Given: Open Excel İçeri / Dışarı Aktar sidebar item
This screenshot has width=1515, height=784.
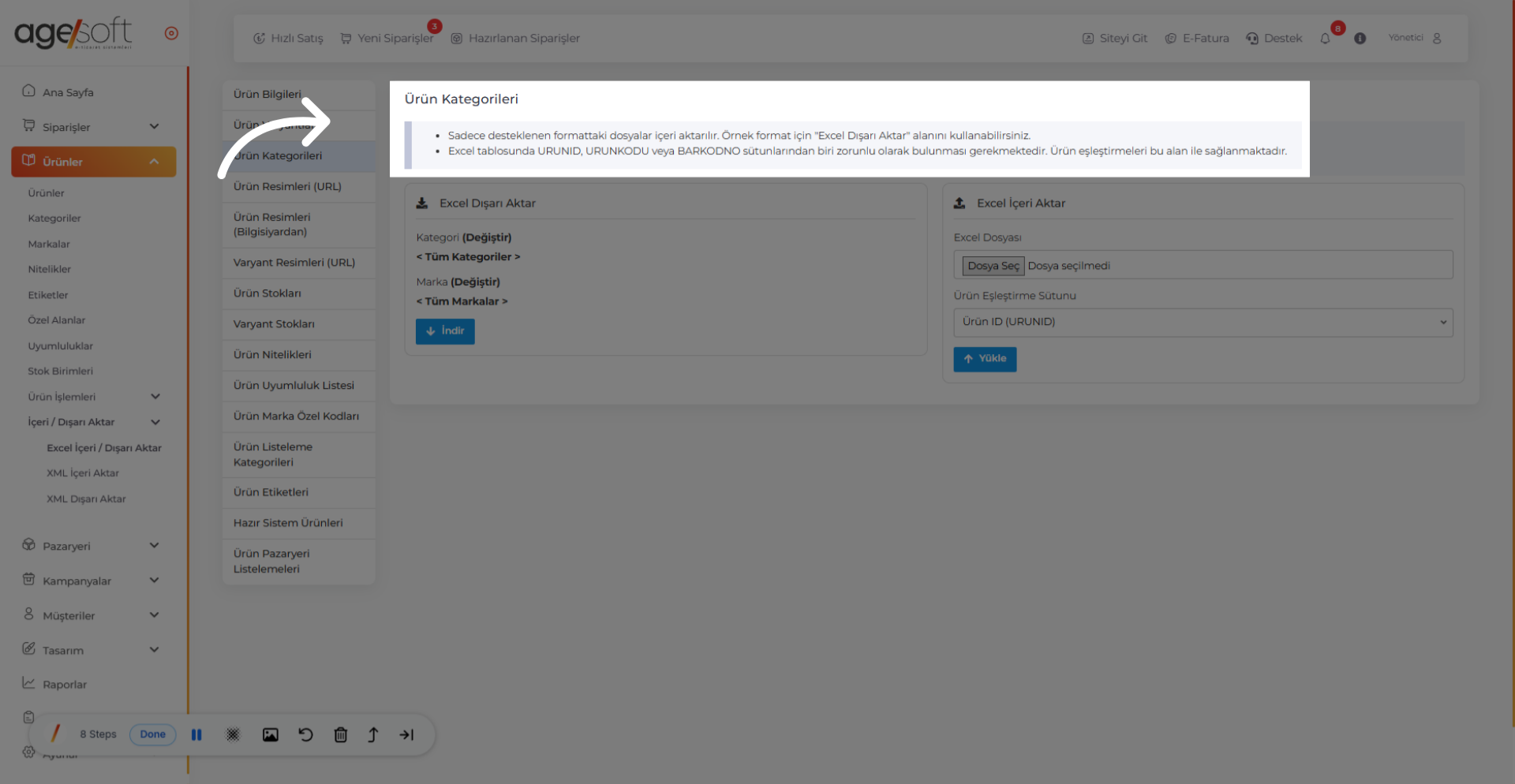Looking at the screenshot, I should 104,447.
